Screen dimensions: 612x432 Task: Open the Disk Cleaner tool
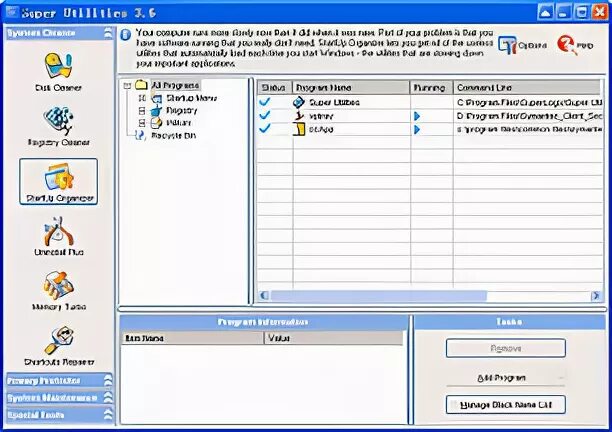pos(58,72)
